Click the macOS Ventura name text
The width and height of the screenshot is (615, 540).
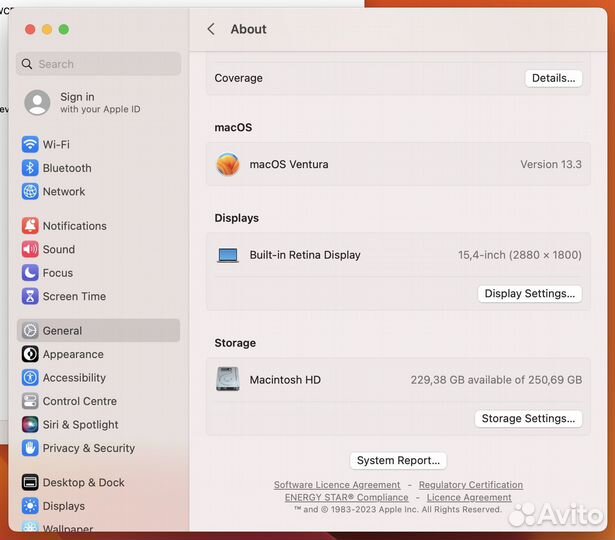point(289,164)
